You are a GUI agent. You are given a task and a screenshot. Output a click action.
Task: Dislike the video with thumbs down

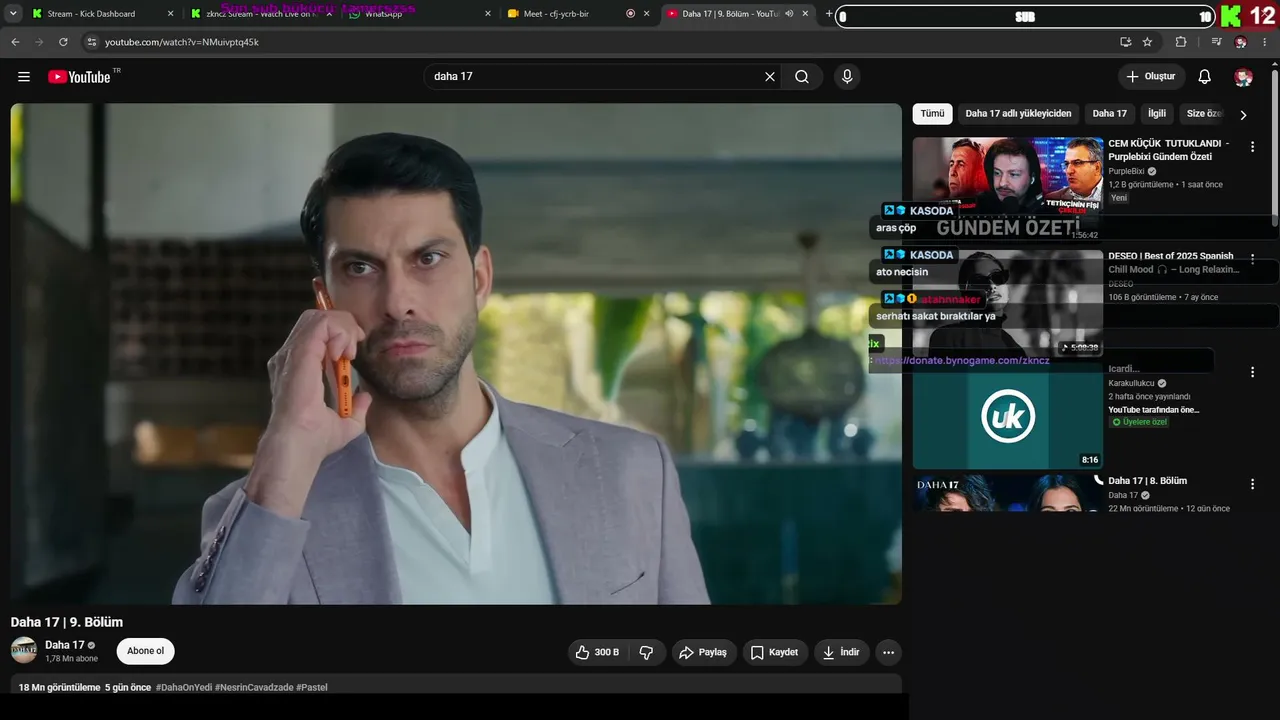pos(647,652)
